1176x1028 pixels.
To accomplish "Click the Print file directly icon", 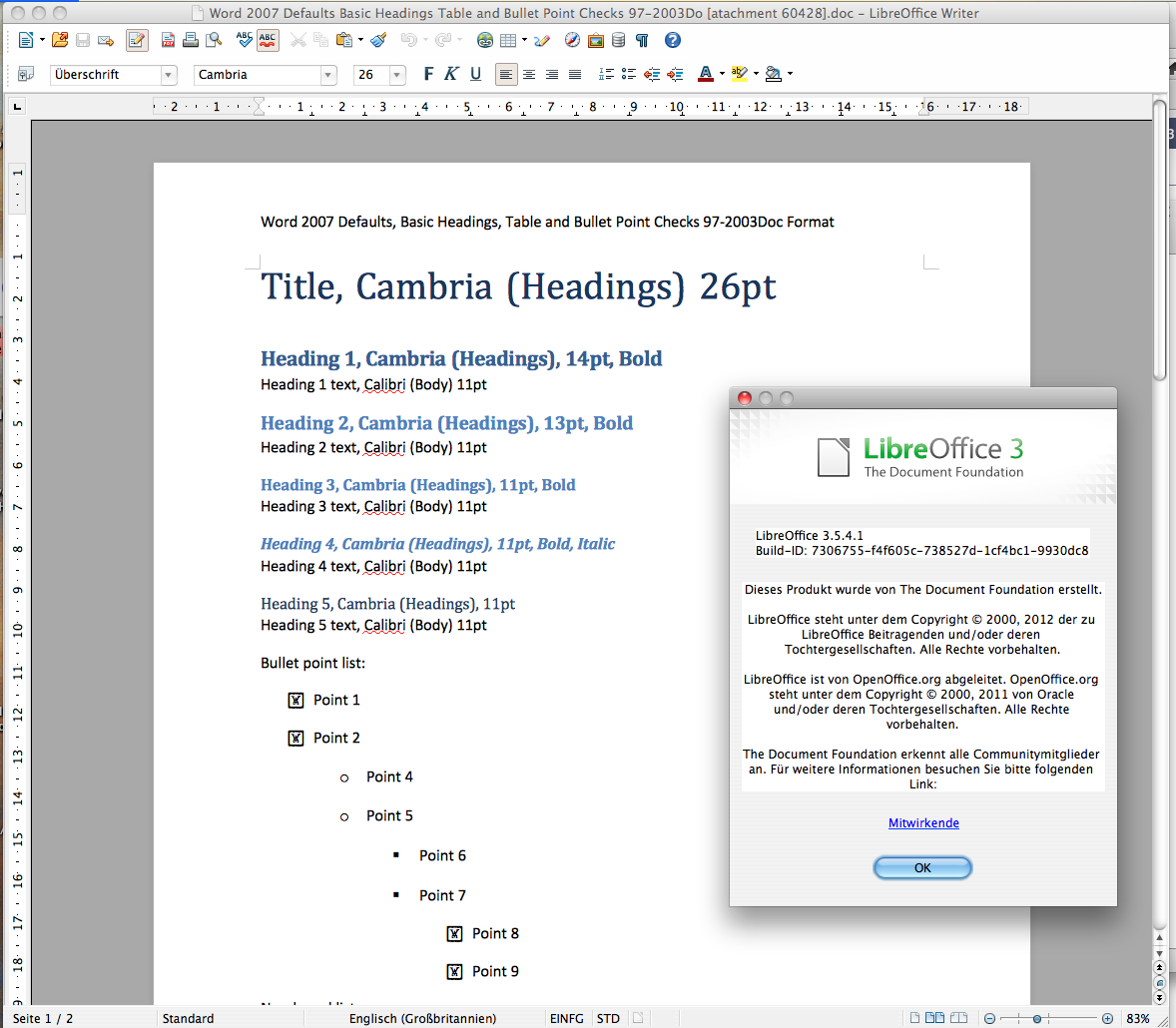I will 191,41.
